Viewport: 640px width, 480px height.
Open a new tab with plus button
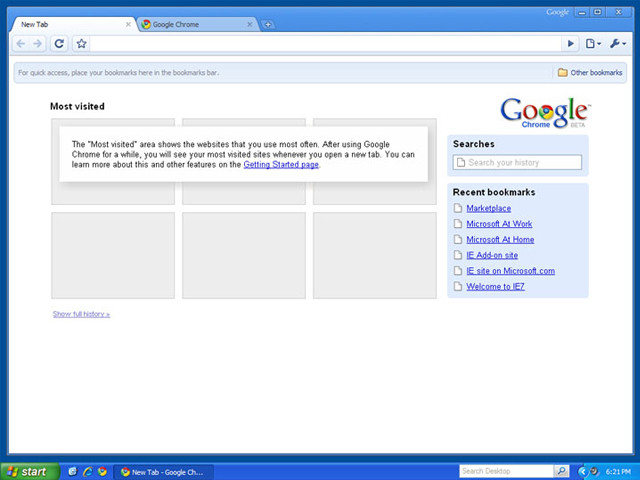tap(268, 24)
